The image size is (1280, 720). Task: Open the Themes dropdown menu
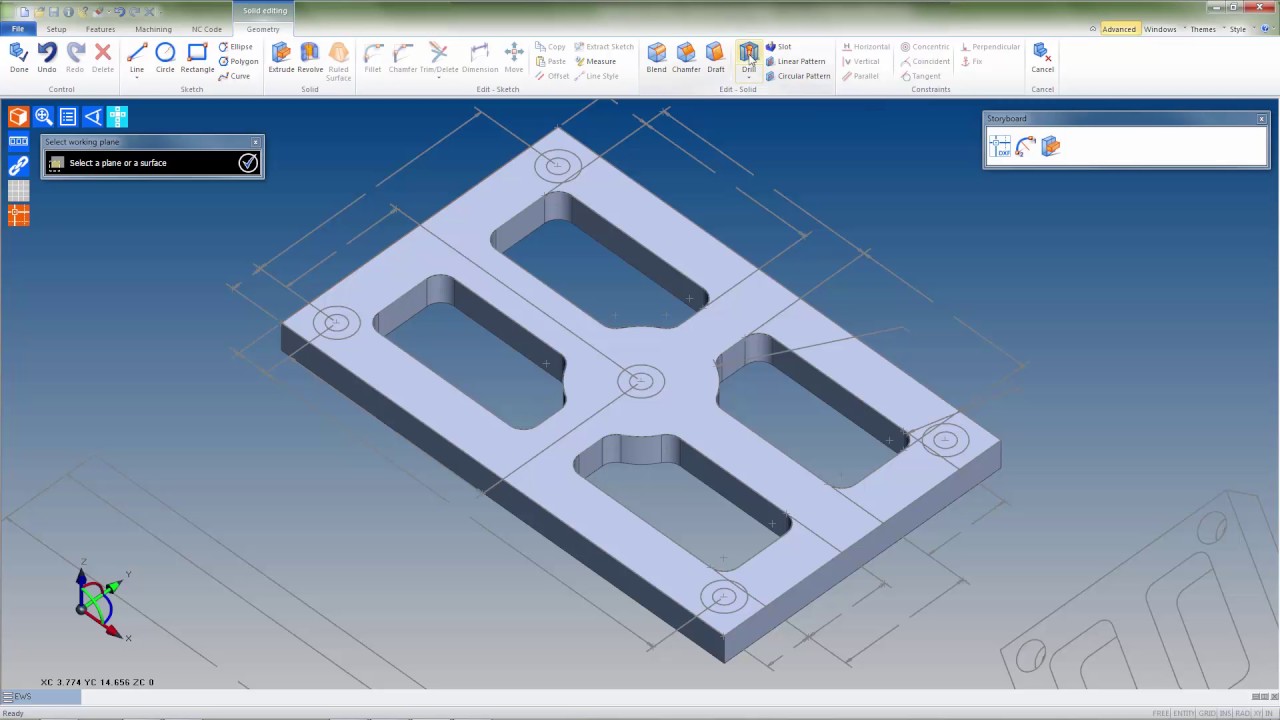[1206, 29]
